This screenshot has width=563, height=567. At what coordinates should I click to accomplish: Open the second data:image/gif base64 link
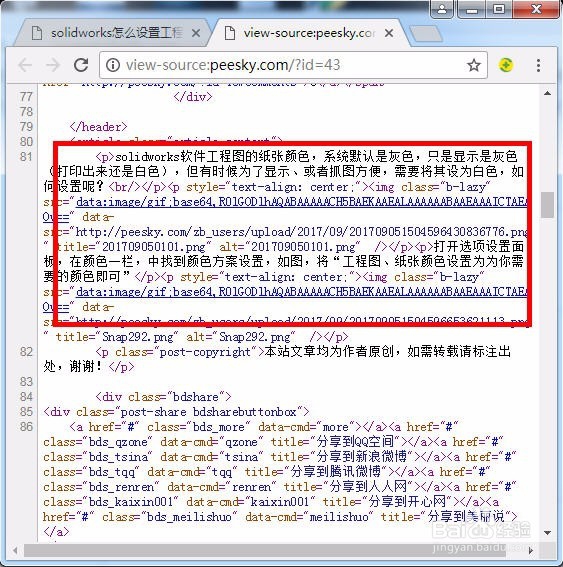click(302, 292)
